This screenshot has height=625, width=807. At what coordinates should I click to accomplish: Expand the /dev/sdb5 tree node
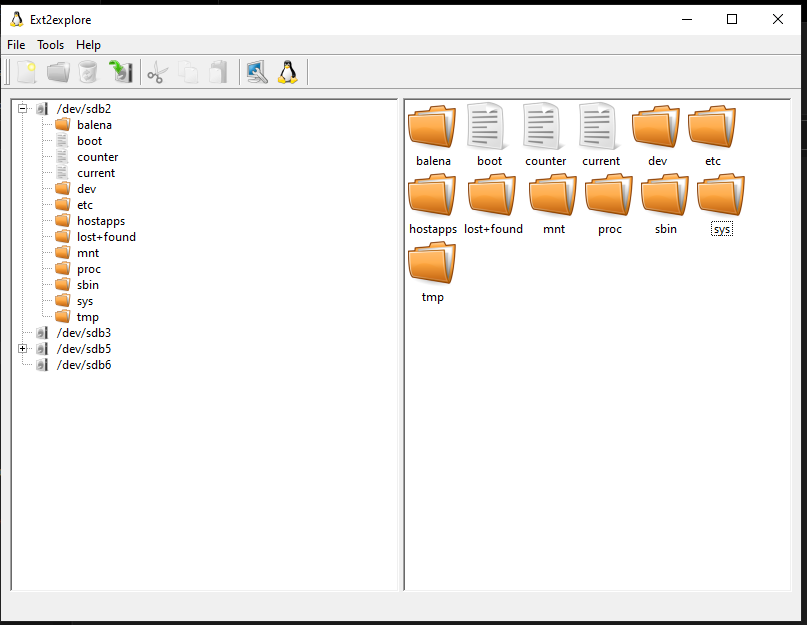(22, 349)
